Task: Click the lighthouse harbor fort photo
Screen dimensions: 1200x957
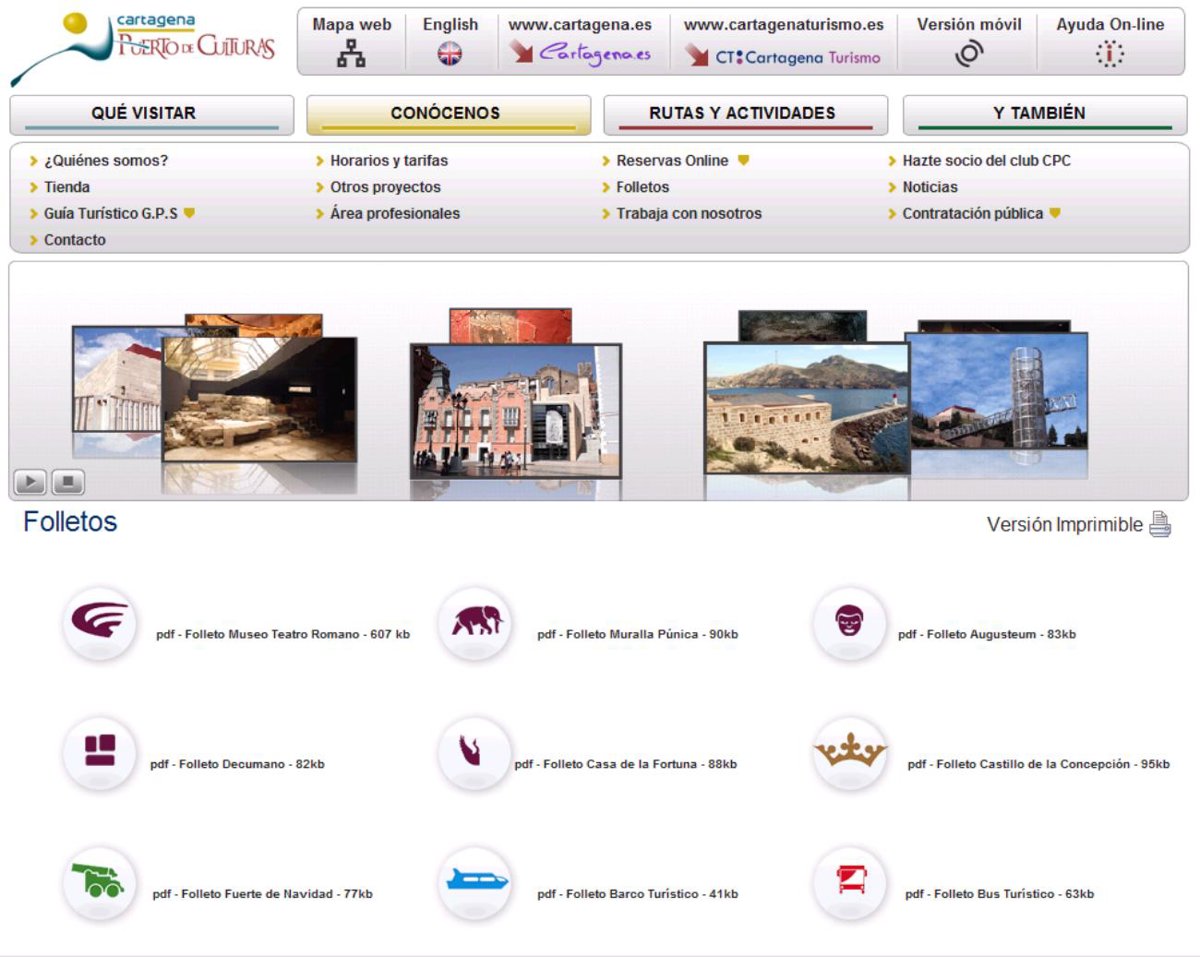Action: pos(806,406)
